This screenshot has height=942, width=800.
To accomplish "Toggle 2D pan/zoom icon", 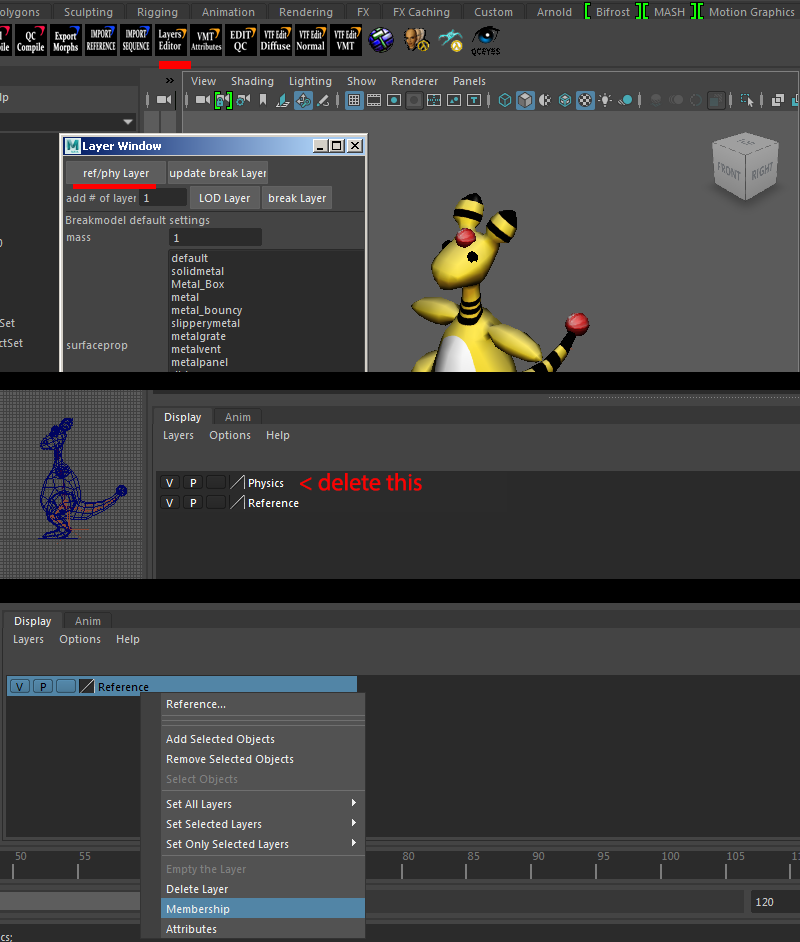I will [x=303, y=100].
